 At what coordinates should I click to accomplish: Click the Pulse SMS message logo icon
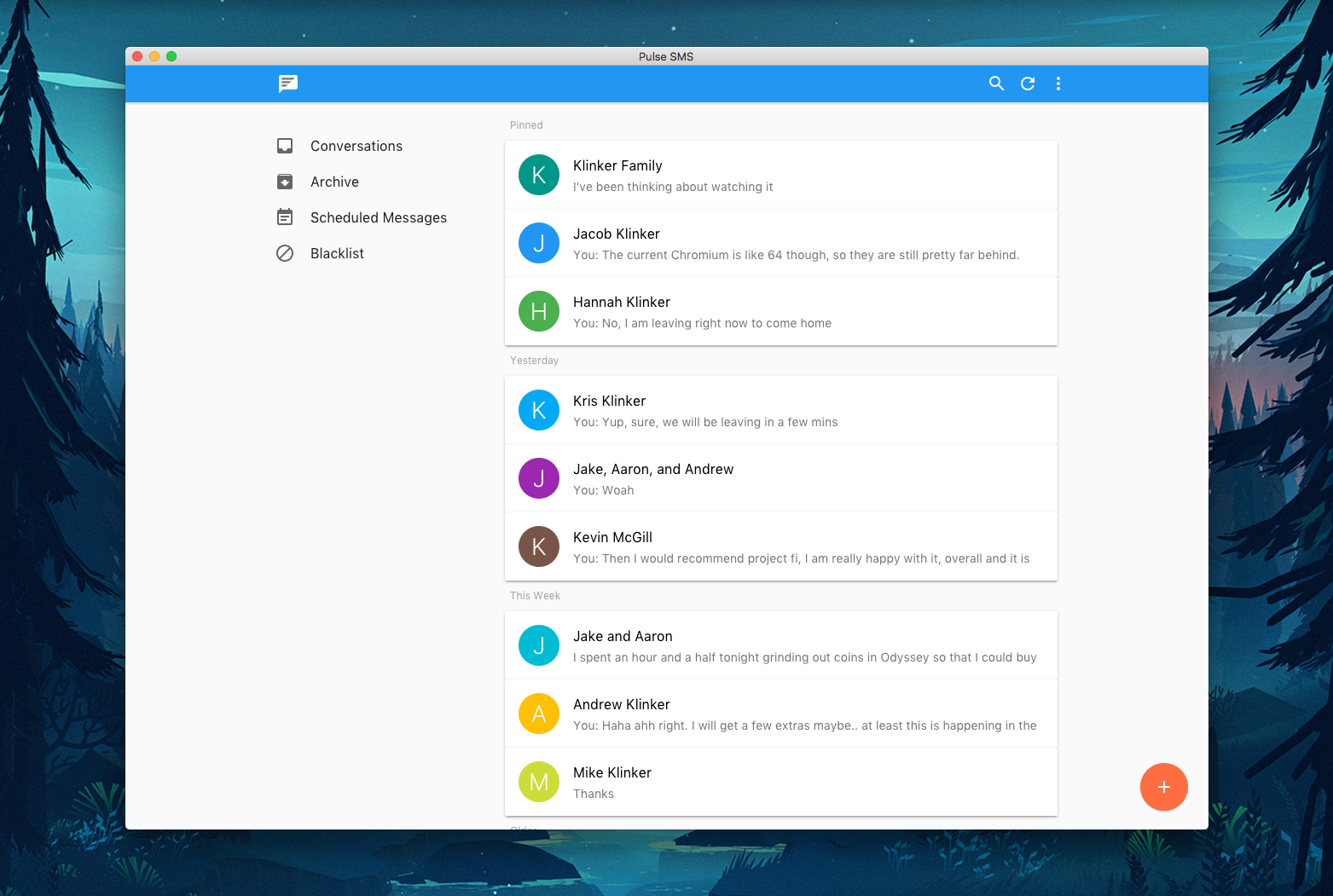[x=288, y=84]
